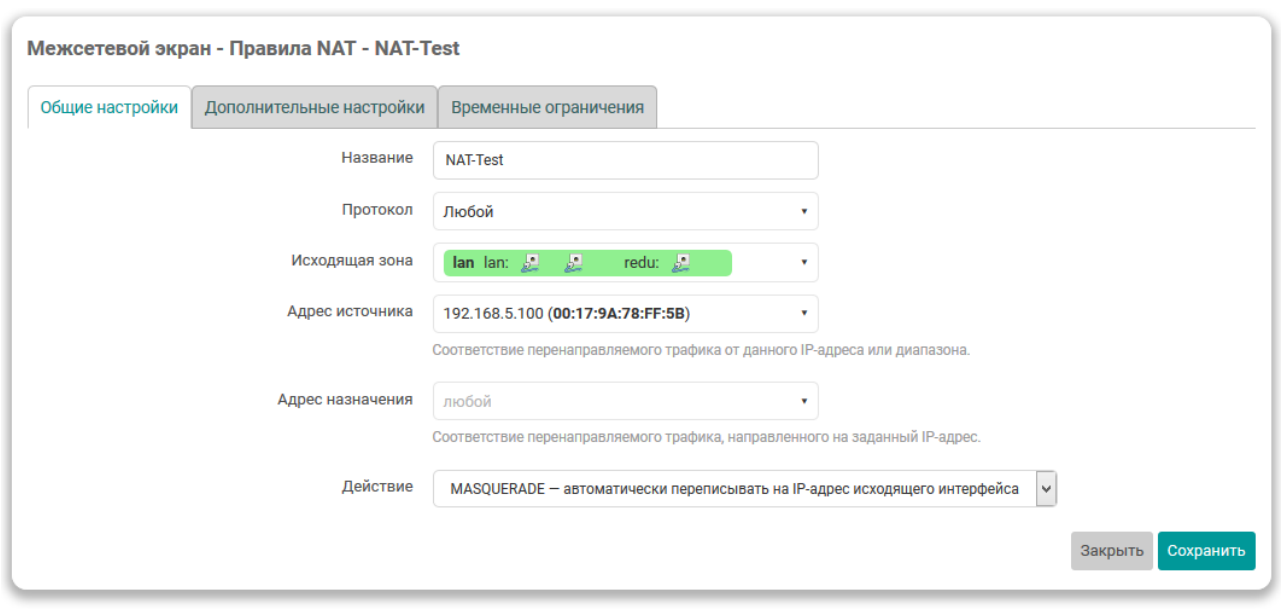Click the redu text in zone badge
1281x614 pixels.
pyautogui.click(x=641, y=263)
